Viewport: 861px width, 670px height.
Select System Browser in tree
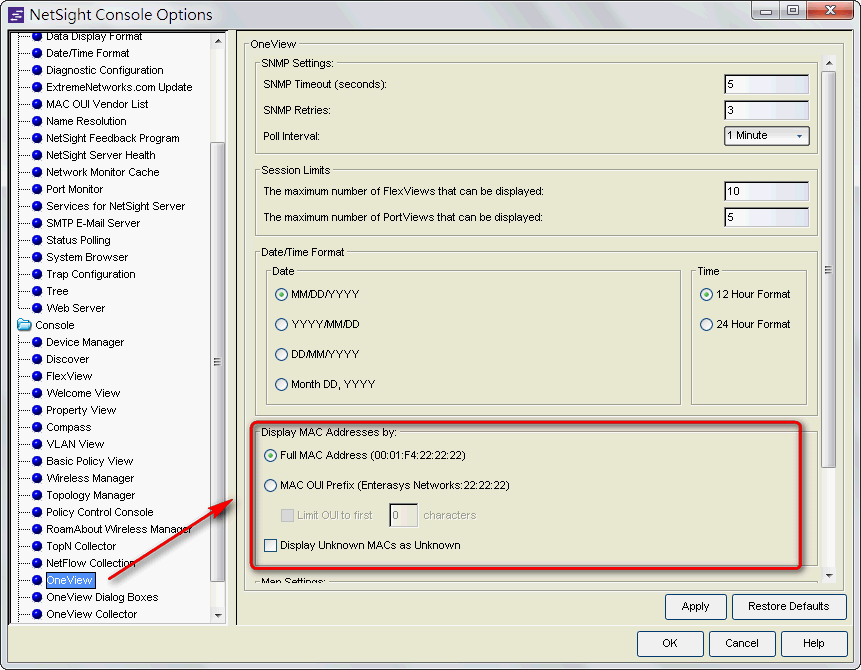pos(87,258)
